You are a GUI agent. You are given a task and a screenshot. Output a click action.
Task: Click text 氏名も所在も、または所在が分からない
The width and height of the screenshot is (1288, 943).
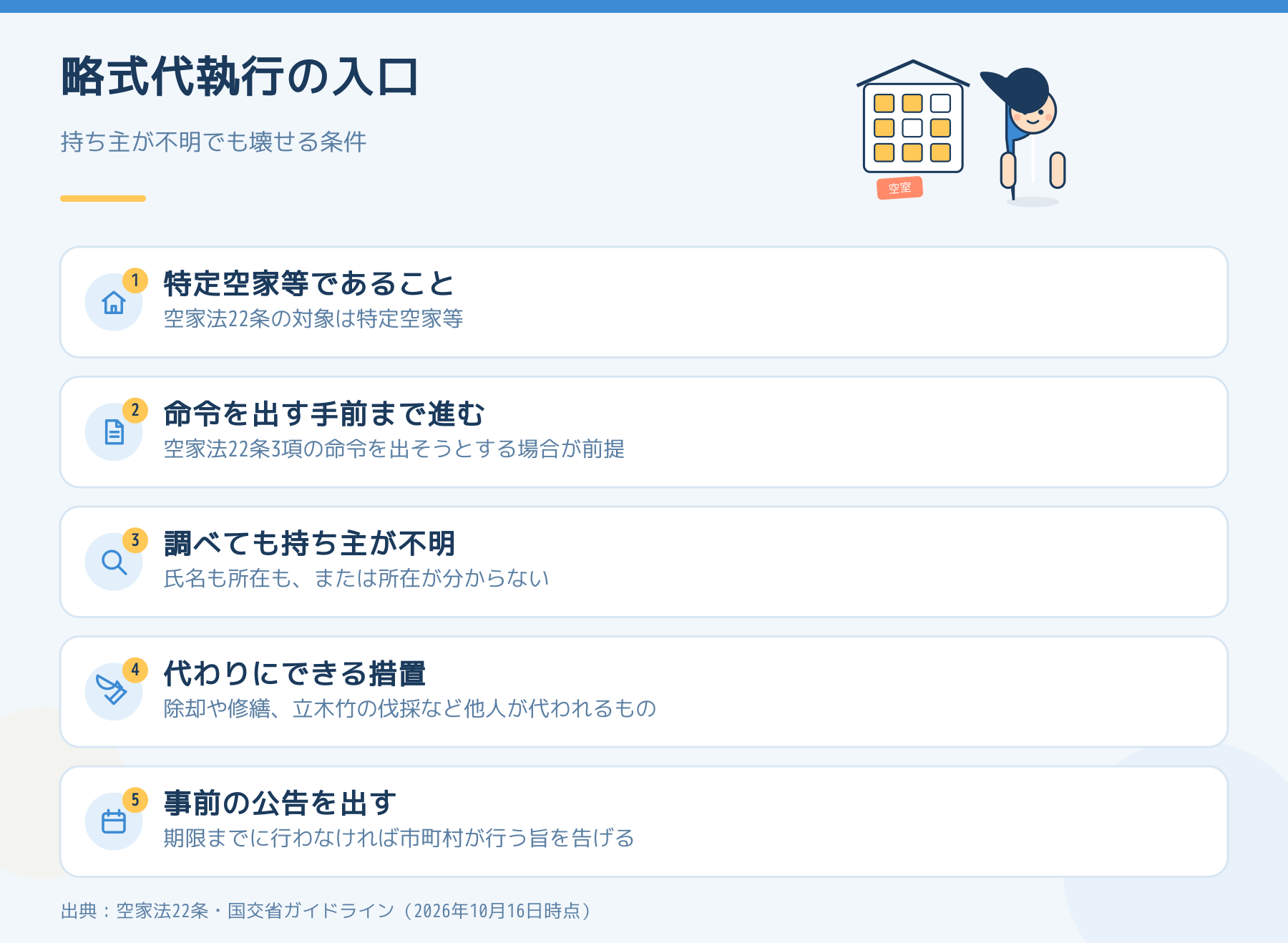point(356,578)
